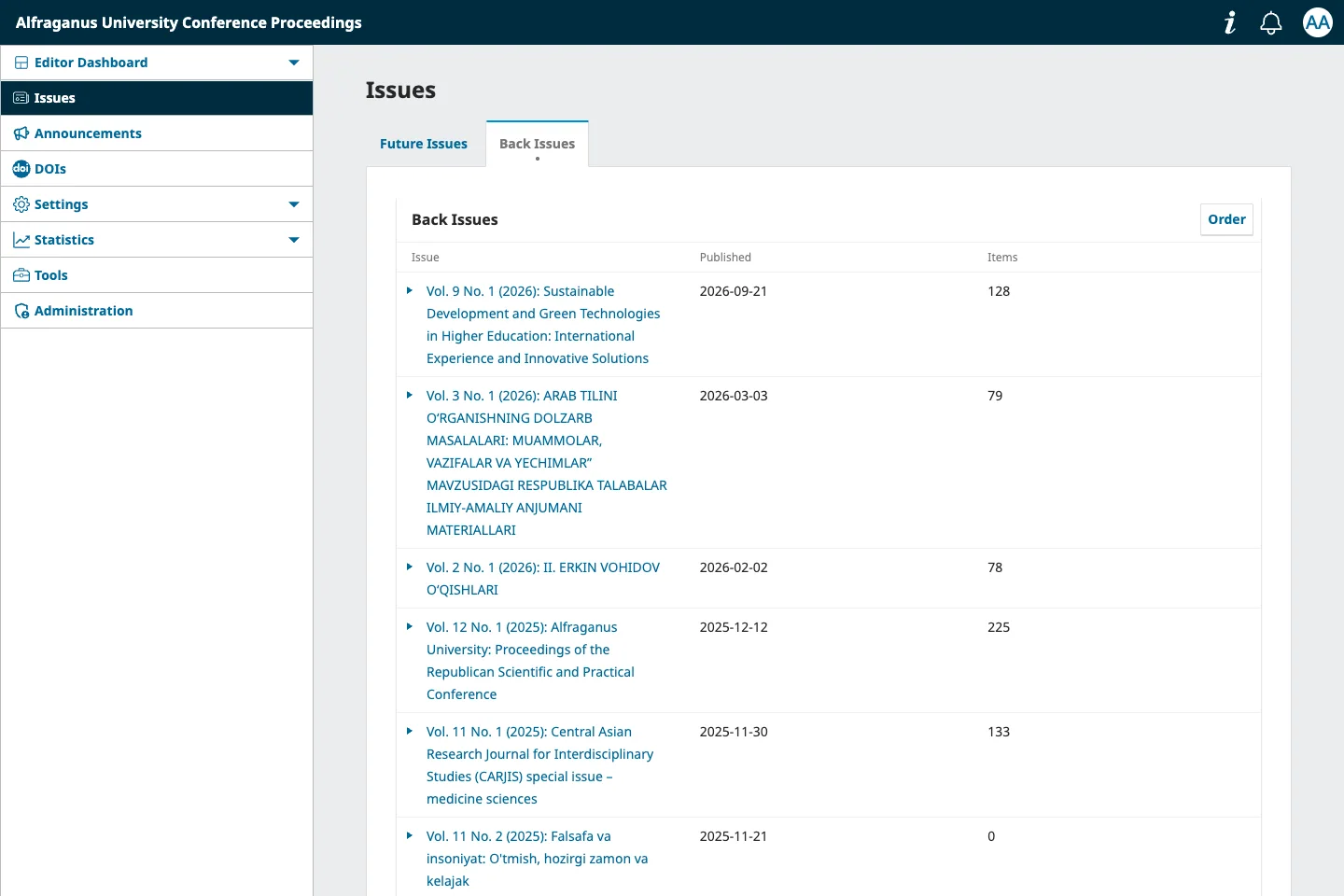This screenshot has width=1344, height=896.
Task: Click the Settings gear icon
Action: [21, 204]
